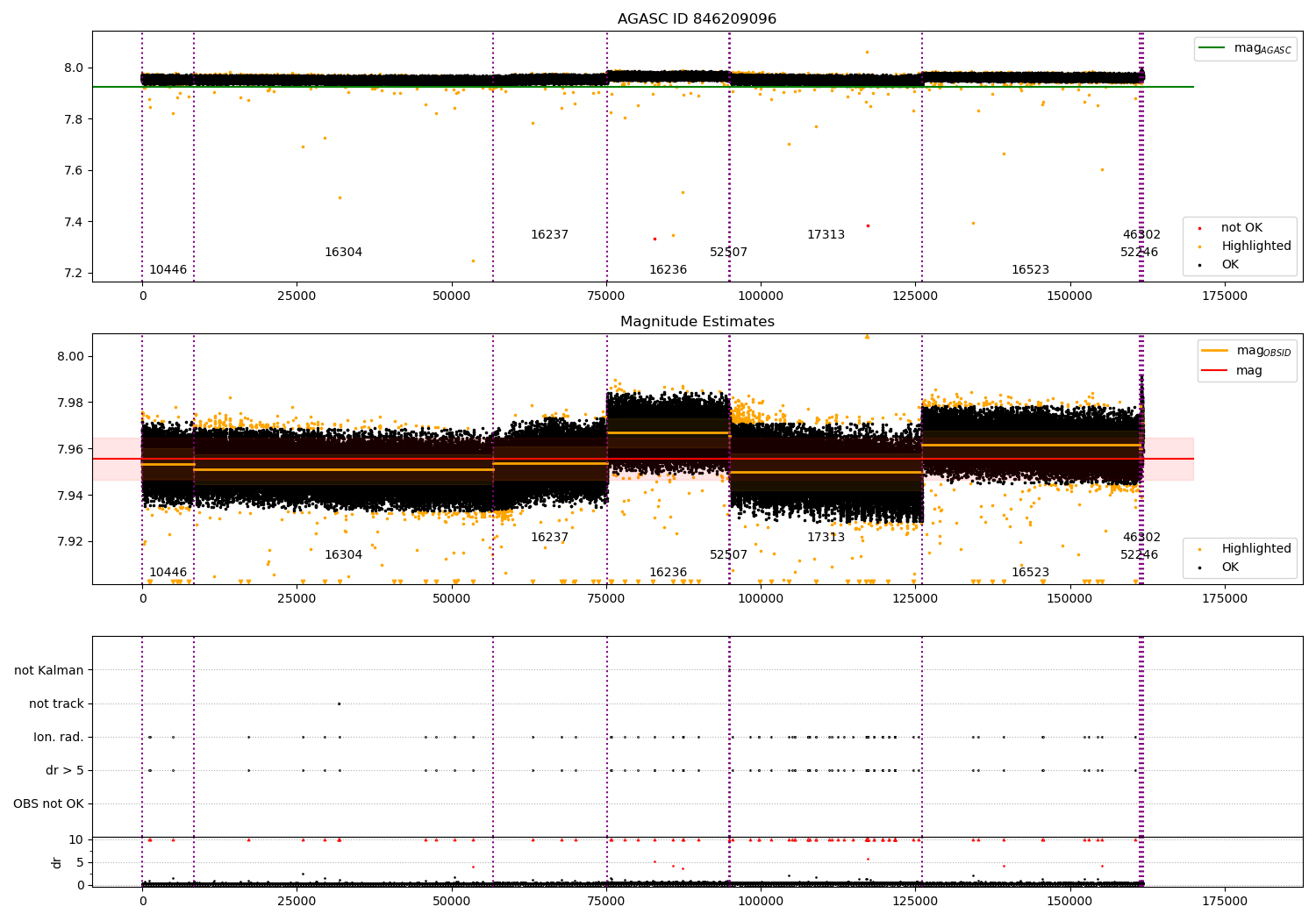Click obsid label 10446 in the AGASC ID plot

(168, 270)
